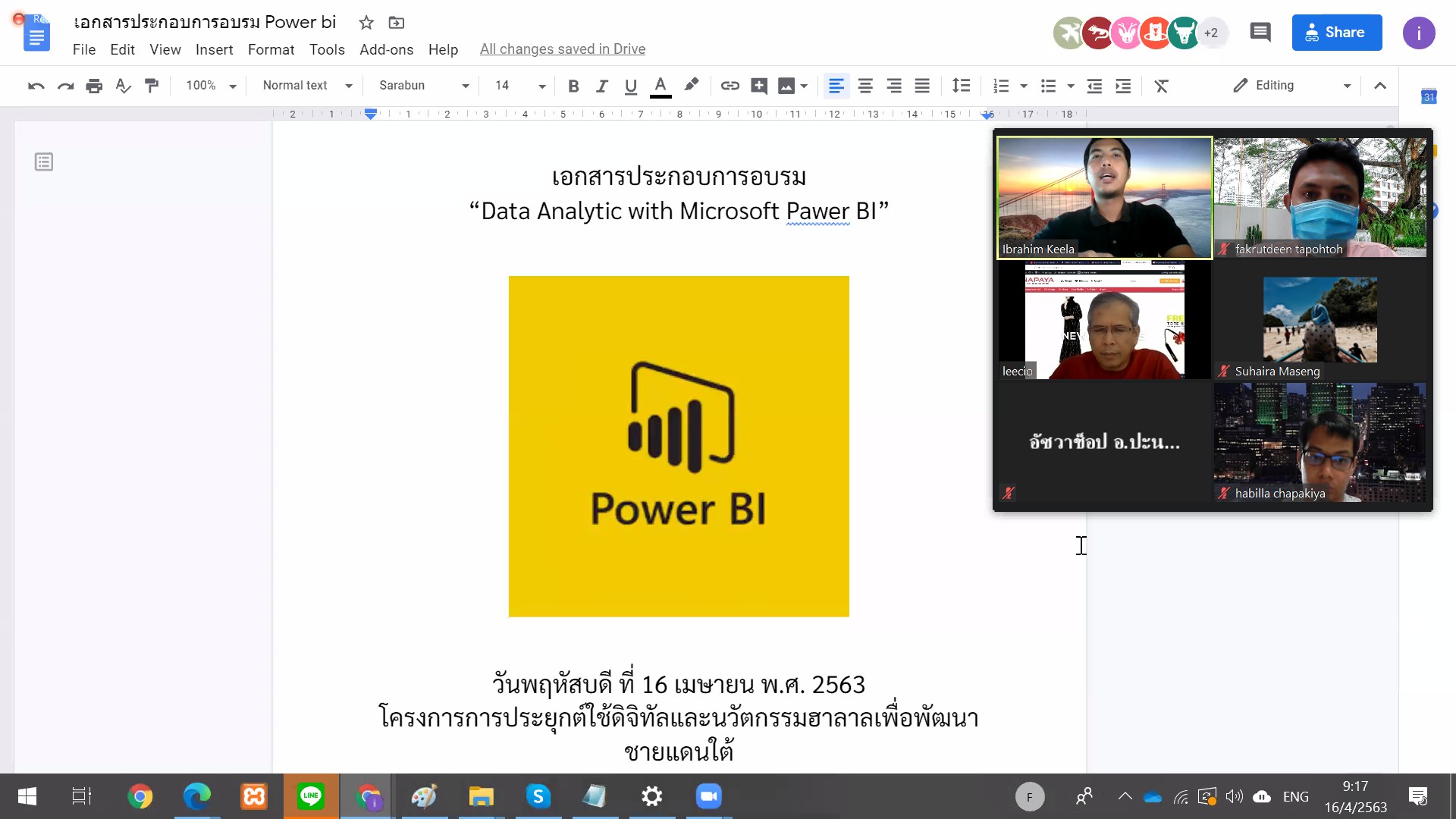Click the Print icon
1456x819 pixels.
(x=94, y=86)
